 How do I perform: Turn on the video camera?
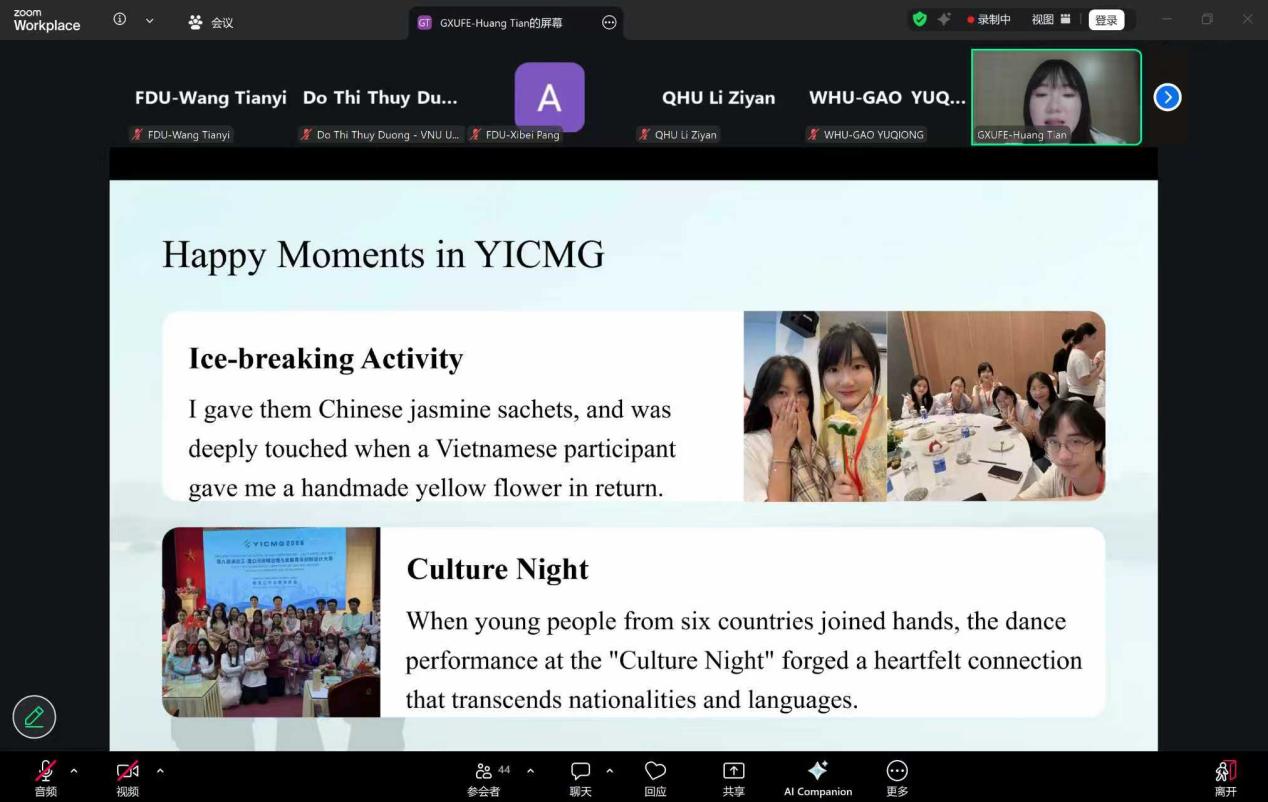pos(127,777)
